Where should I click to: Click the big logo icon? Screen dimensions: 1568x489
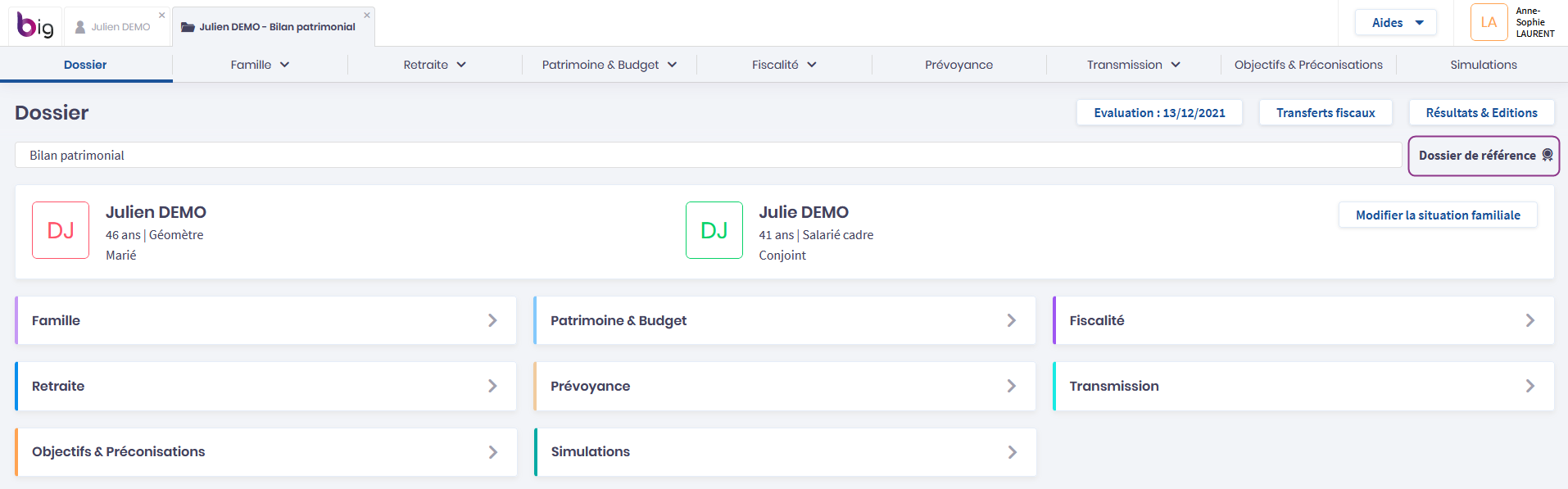(x=35, y=25)
